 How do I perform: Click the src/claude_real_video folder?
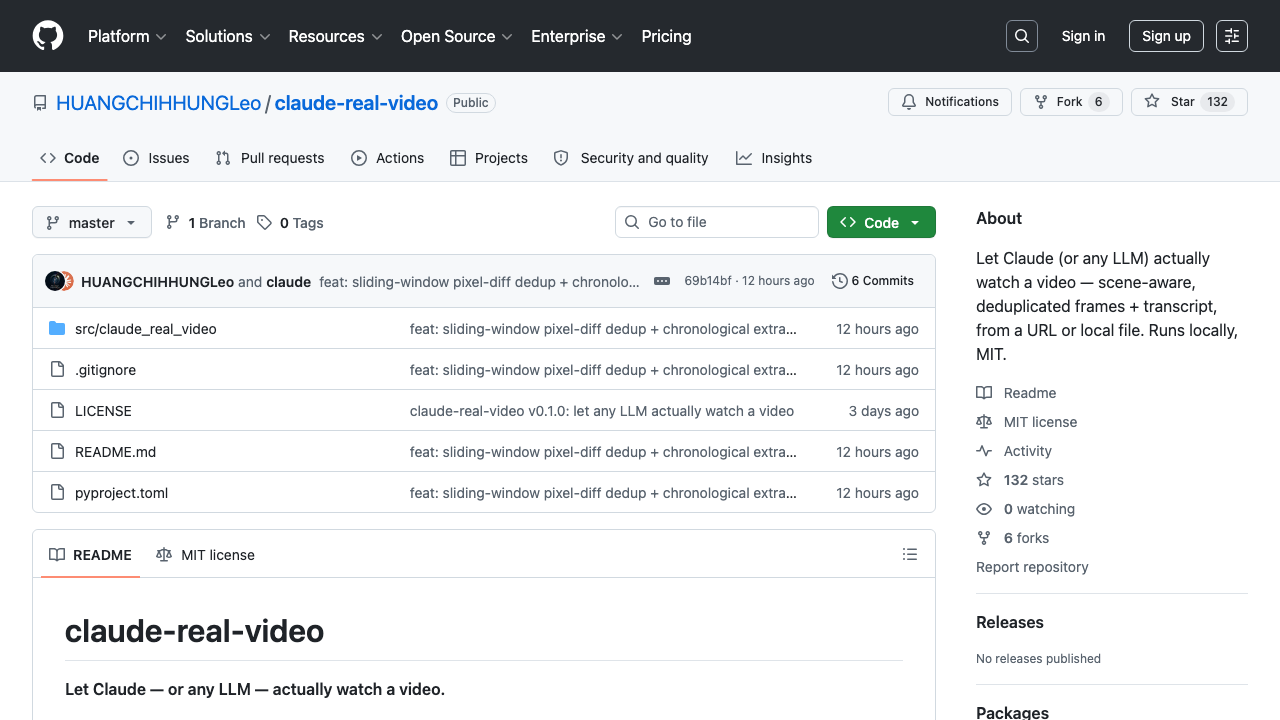[x=146, y=329]
